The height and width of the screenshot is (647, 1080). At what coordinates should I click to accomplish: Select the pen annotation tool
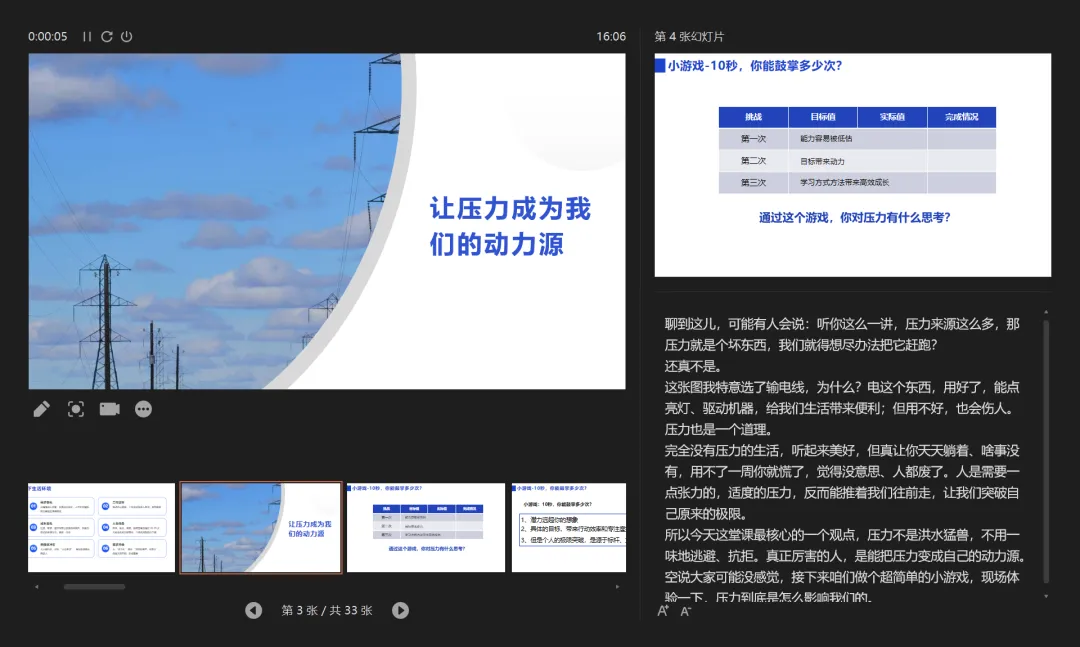point(41,409)
